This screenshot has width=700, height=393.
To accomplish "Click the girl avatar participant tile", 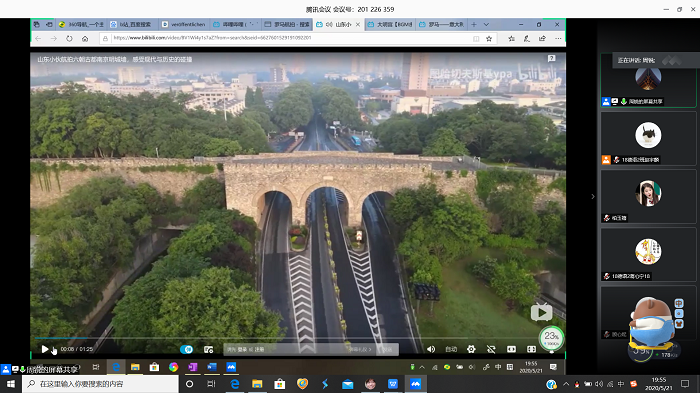I will pyautogui.click(x=648, y=193).
